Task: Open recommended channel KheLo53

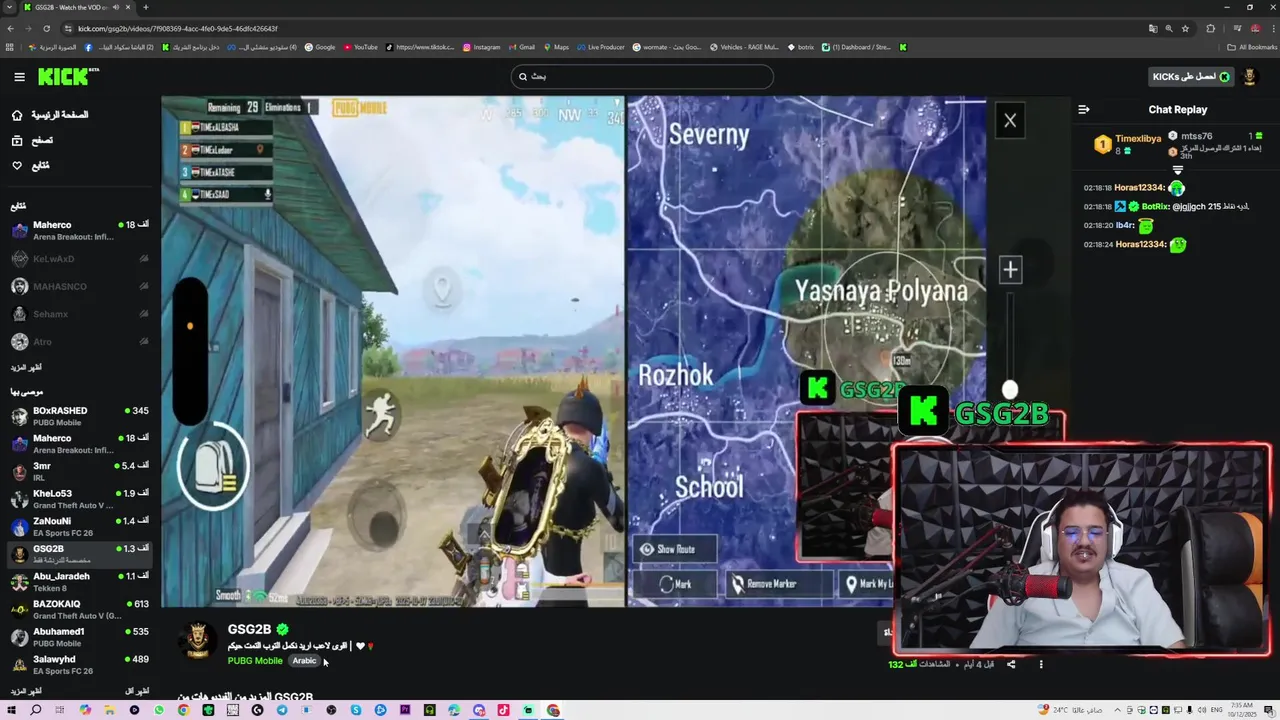Action: [x=80, y=499]
